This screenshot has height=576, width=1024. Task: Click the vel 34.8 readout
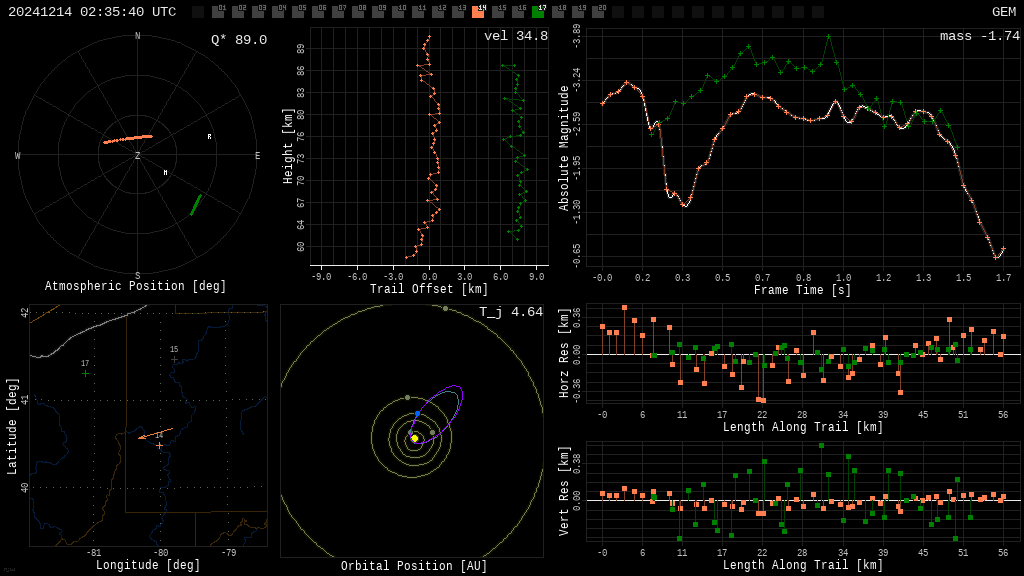pos(515,37)
